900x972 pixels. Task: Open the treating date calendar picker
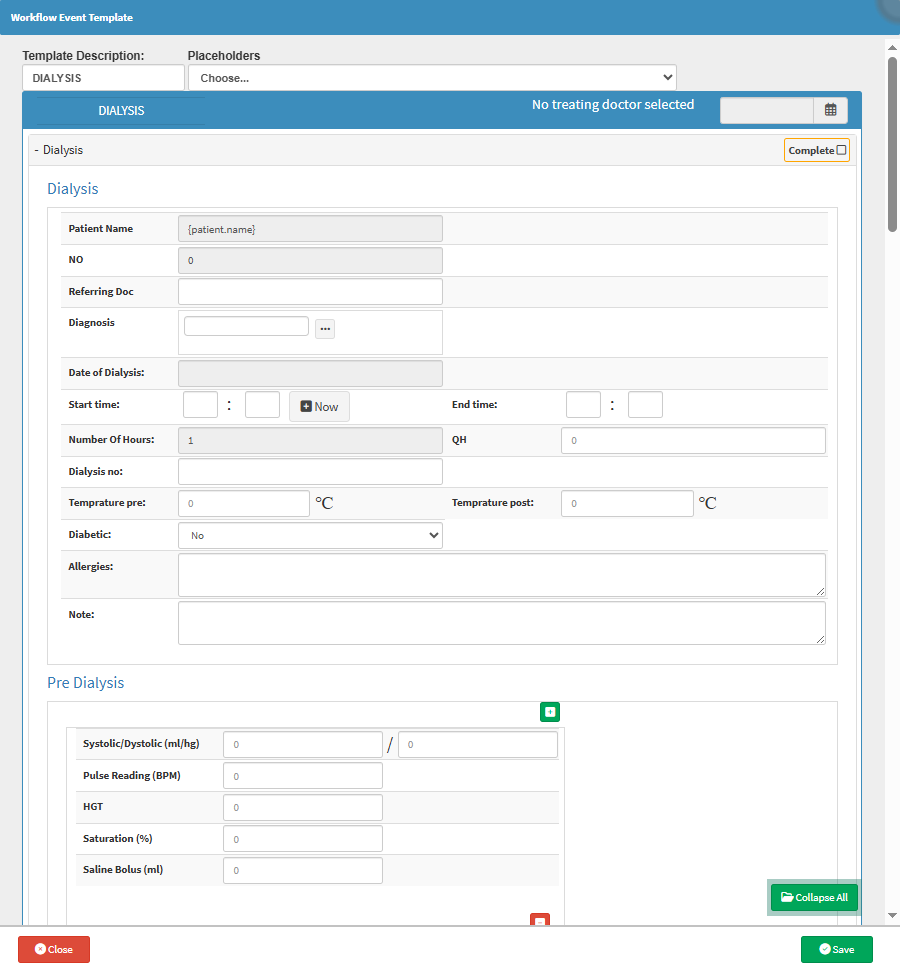tap(830, 111)
